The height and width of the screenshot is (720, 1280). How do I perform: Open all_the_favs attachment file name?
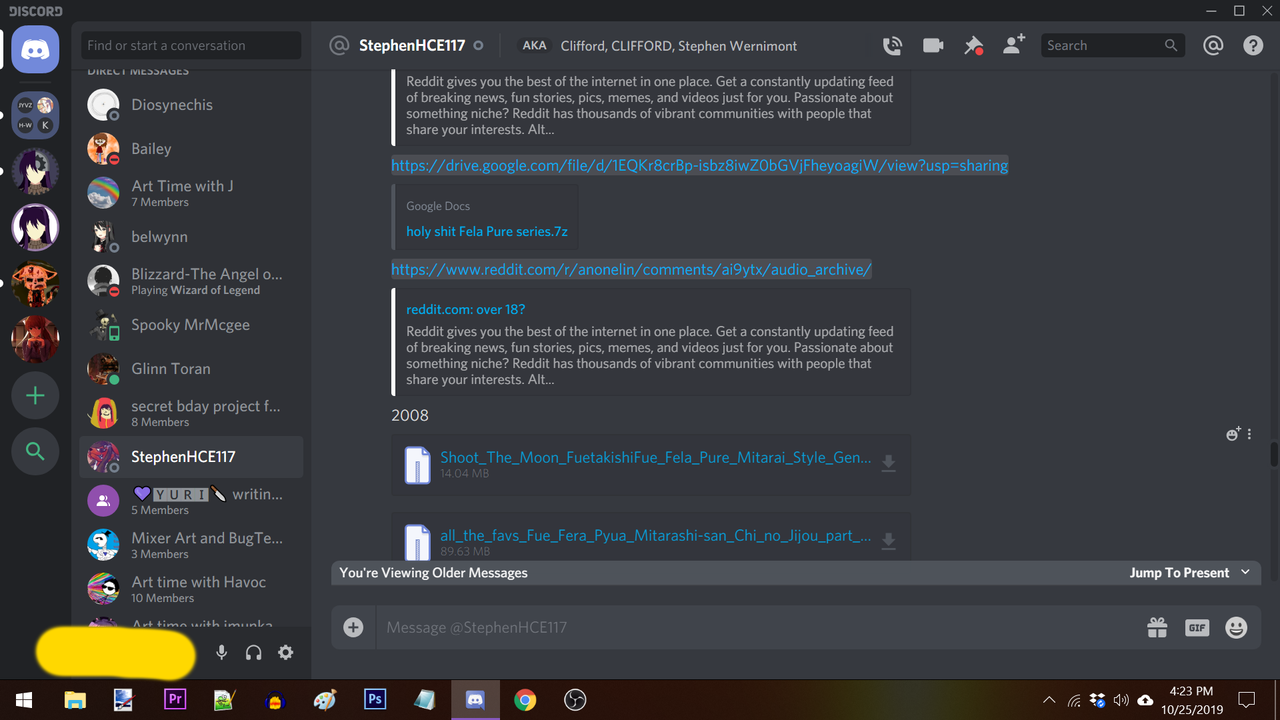[655, 535]
